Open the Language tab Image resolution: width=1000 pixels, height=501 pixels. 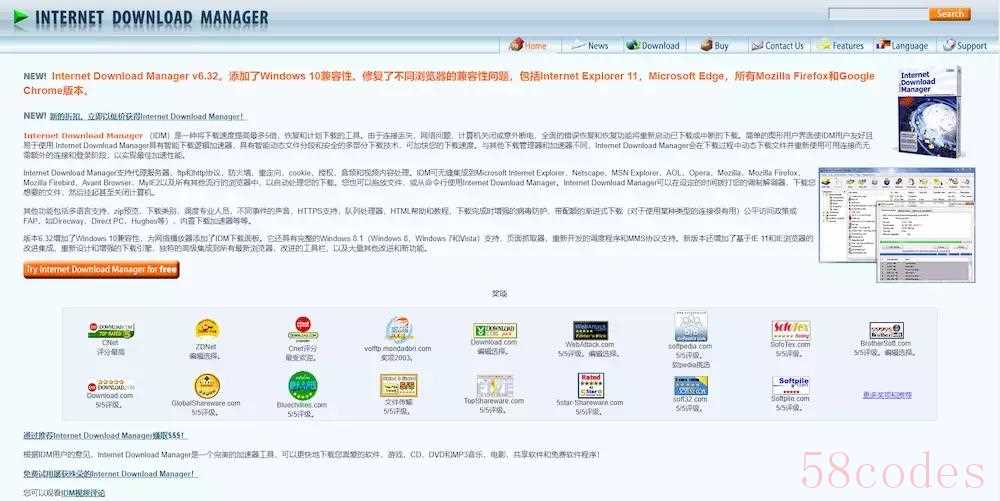coord(902,45)
